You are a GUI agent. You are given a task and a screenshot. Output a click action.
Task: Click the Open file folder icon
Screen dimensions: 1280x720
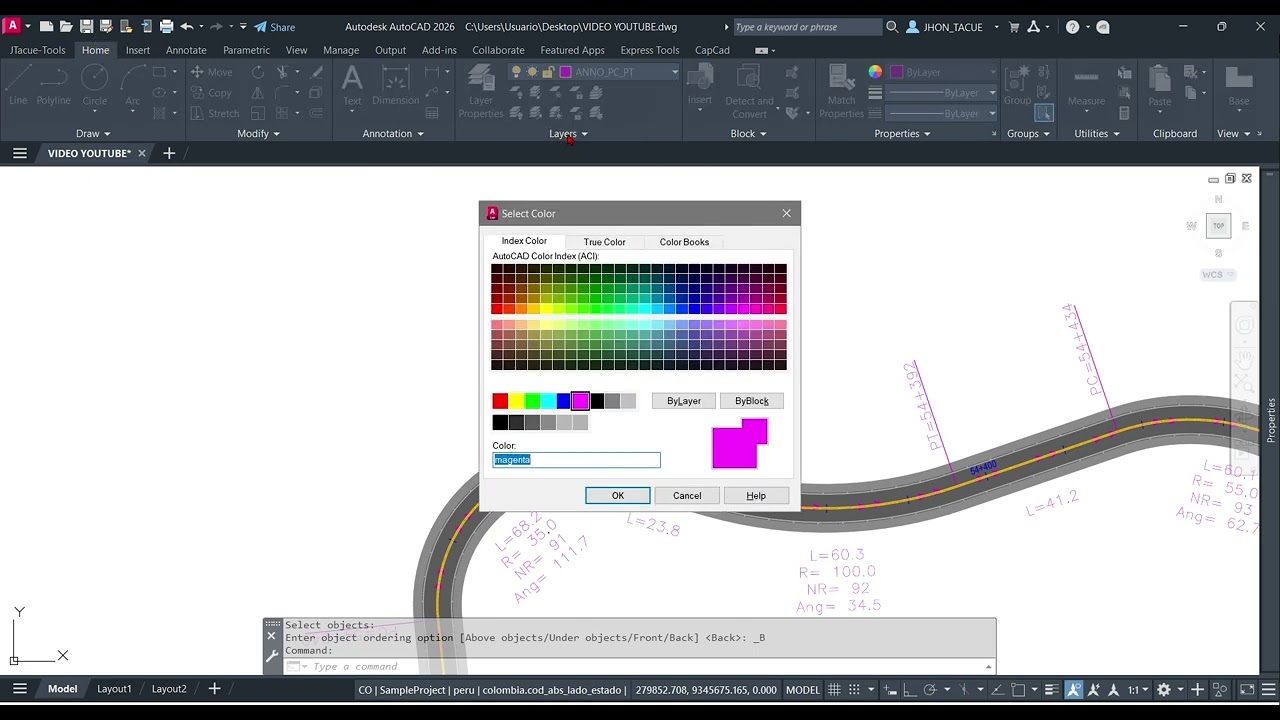(66, 27)
